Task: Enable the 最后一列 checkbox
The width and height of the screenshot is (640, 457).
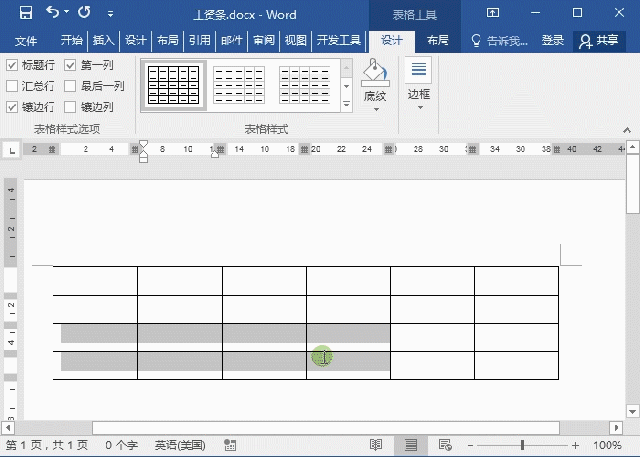Action: pyautogui.click(x=70, y=86)
